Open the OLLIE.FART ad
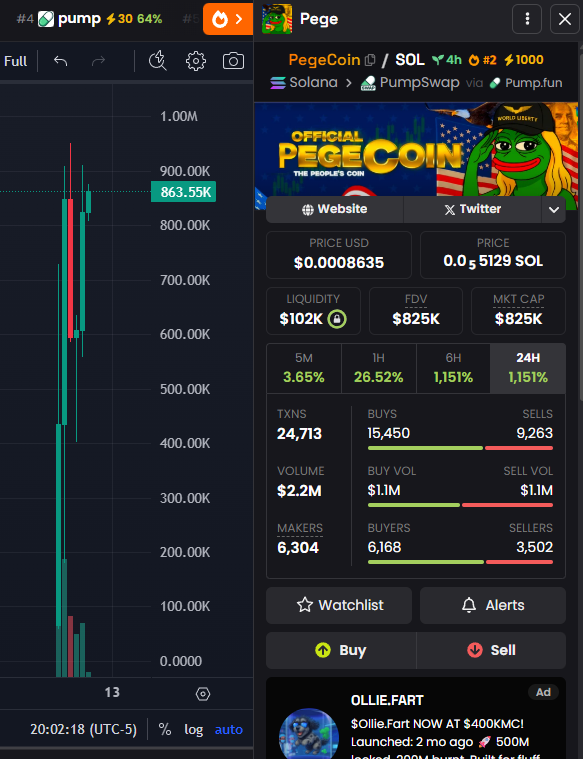583x759 pixels. (x=416, y=718)
